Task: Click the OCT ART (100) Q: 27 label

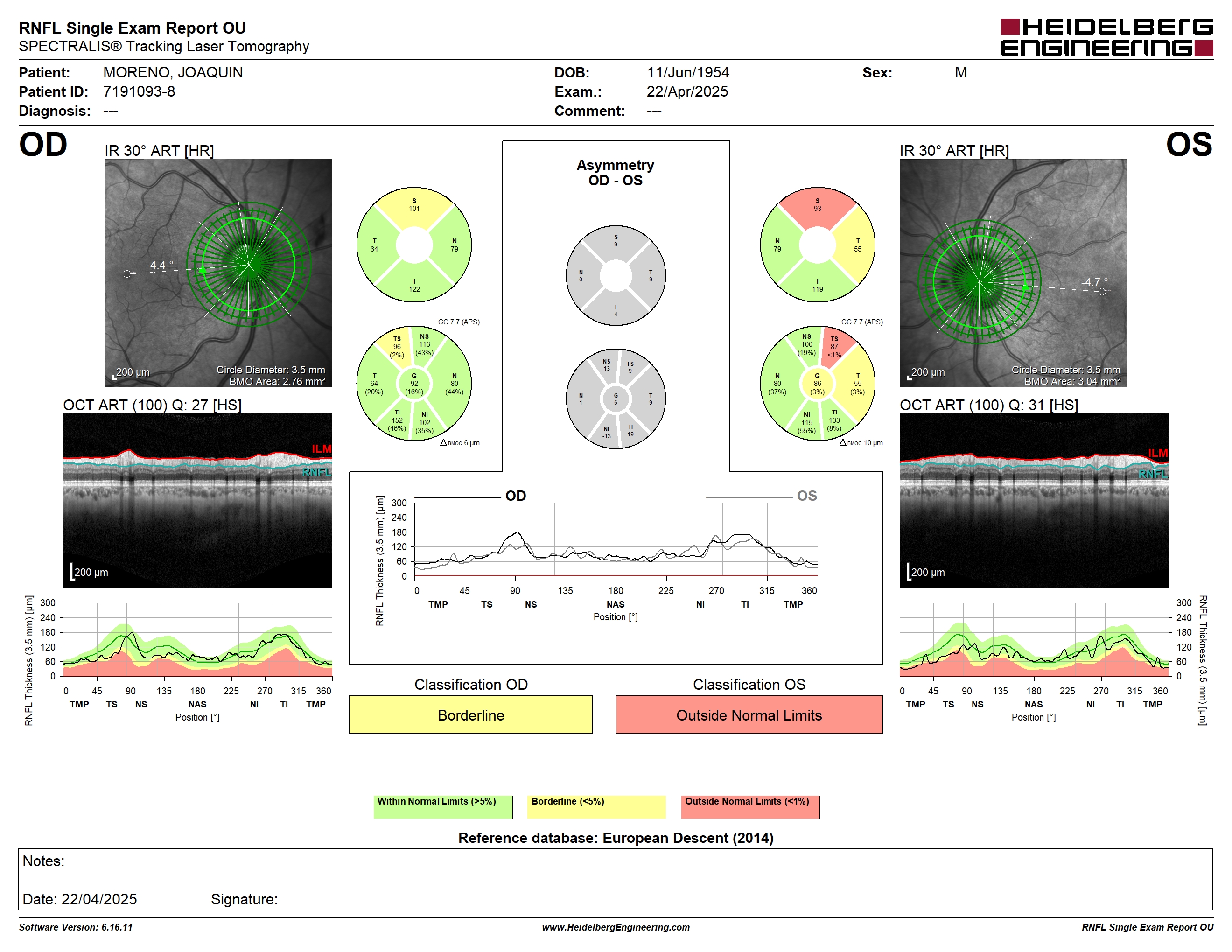Action: [152, 405]
